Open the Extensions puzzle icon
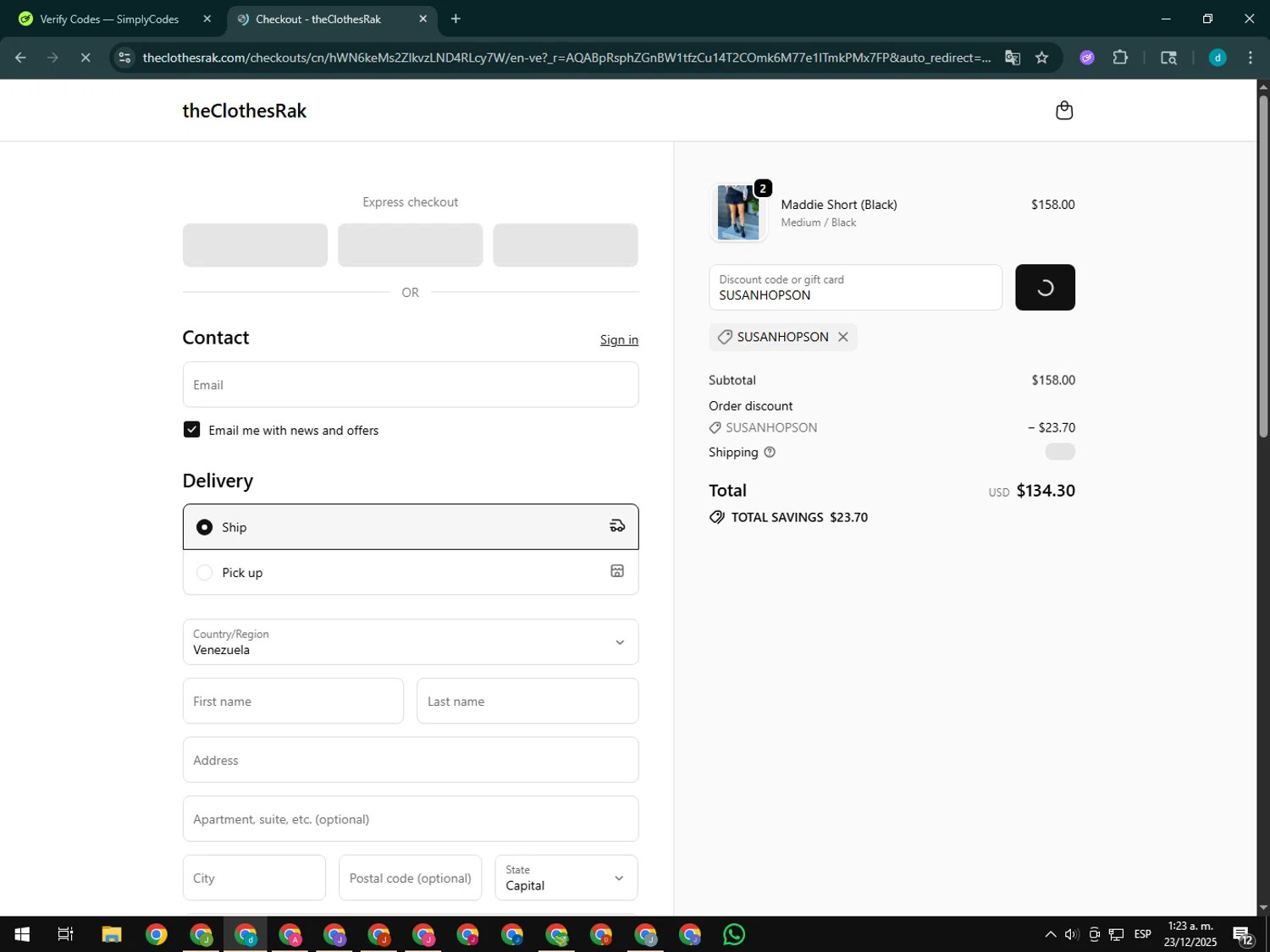This screenshot has width=1270, height=952. [1120, 58]
